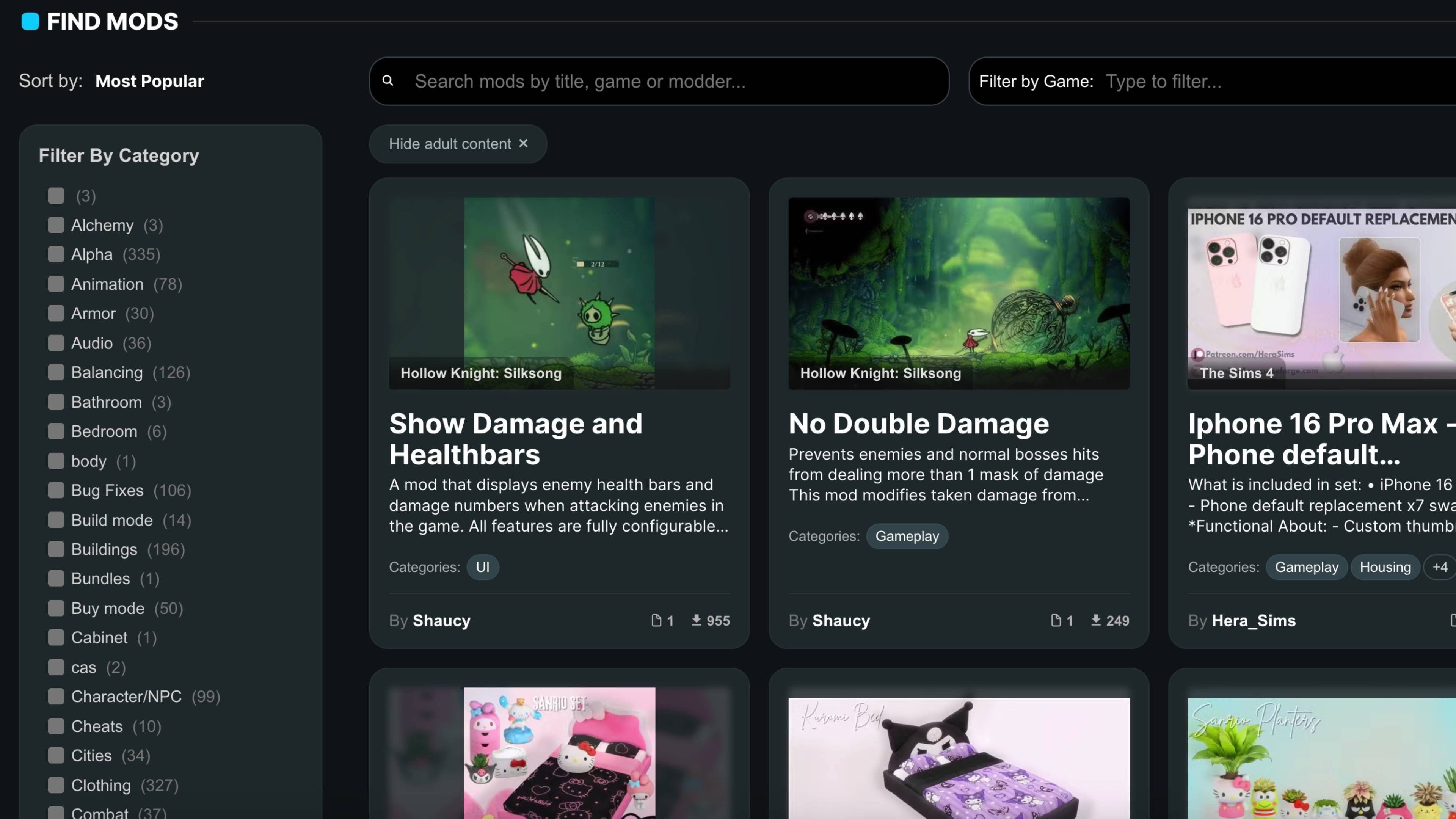Click the download icon on Show Damage card
The image size is (1456, 819).
click(x=697, y=620)
